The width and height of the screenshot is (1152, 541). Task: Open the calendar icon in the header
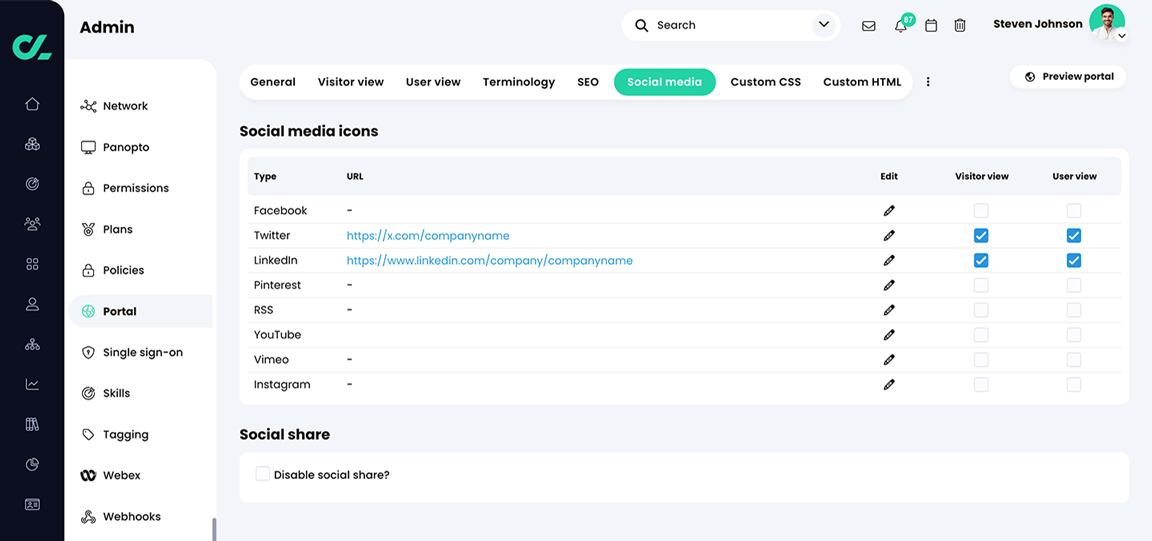click(x=931, y=26)
